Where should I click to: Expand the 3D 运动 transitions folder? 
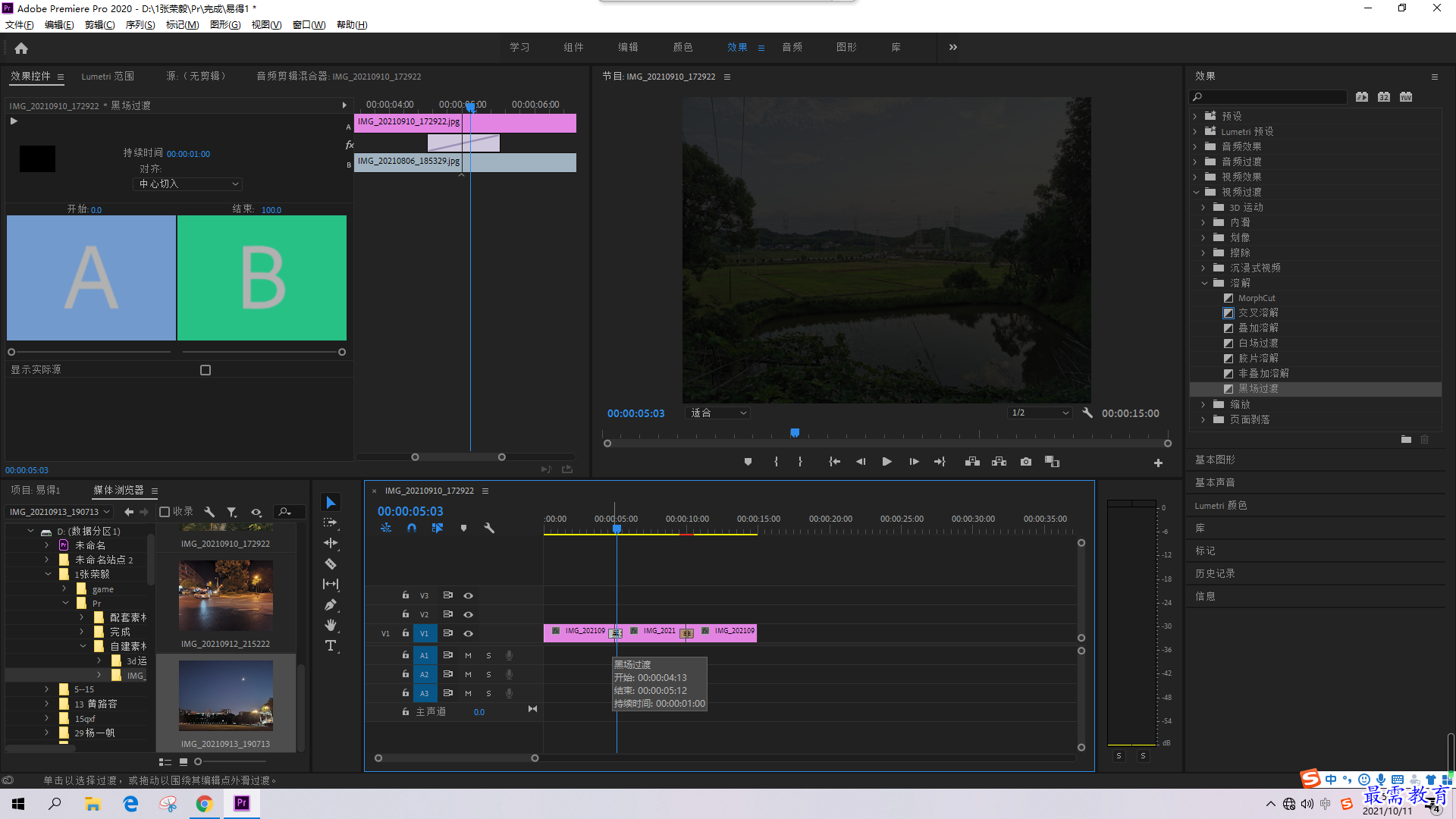pos(1203,208)
